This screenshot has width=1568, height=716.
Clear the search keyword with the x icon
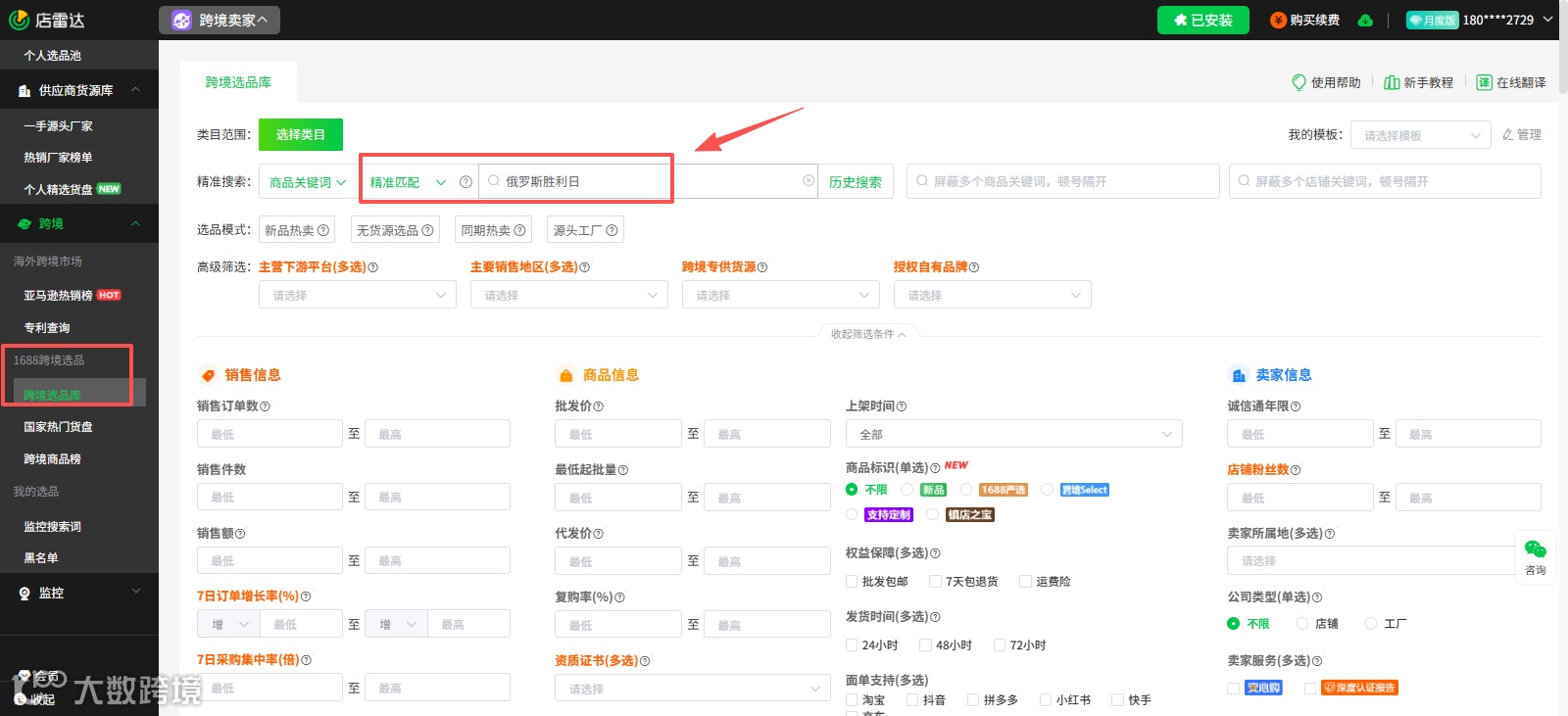808,181
